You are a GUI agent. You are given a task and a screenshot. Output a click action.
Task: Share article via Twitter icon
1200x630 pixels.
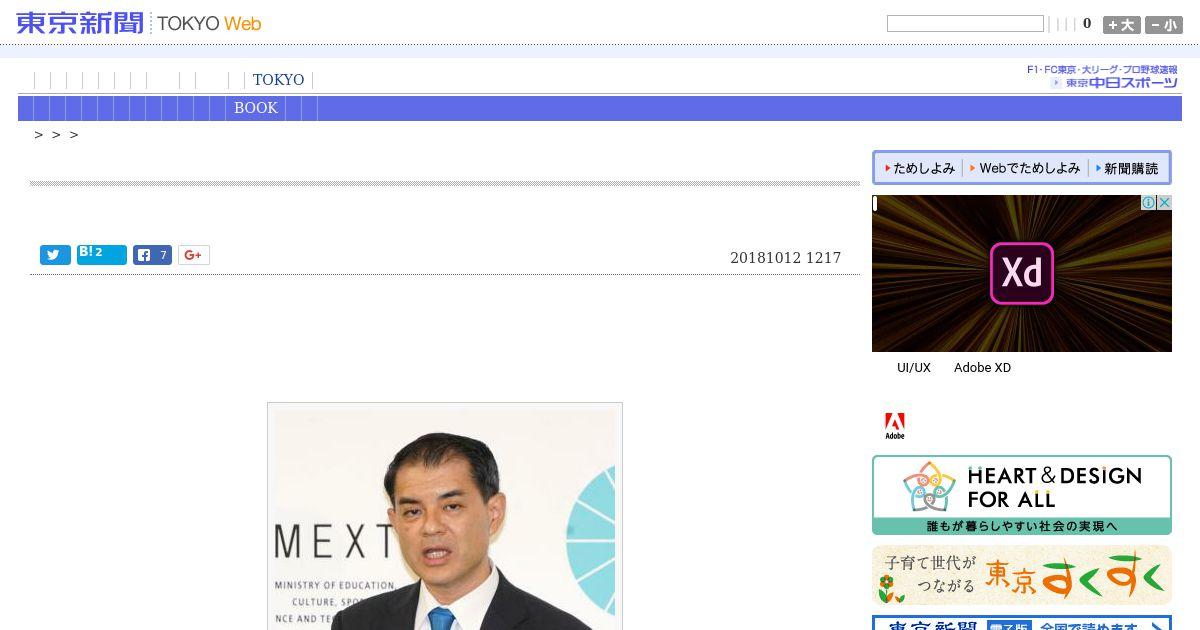(x=55, y=255)
